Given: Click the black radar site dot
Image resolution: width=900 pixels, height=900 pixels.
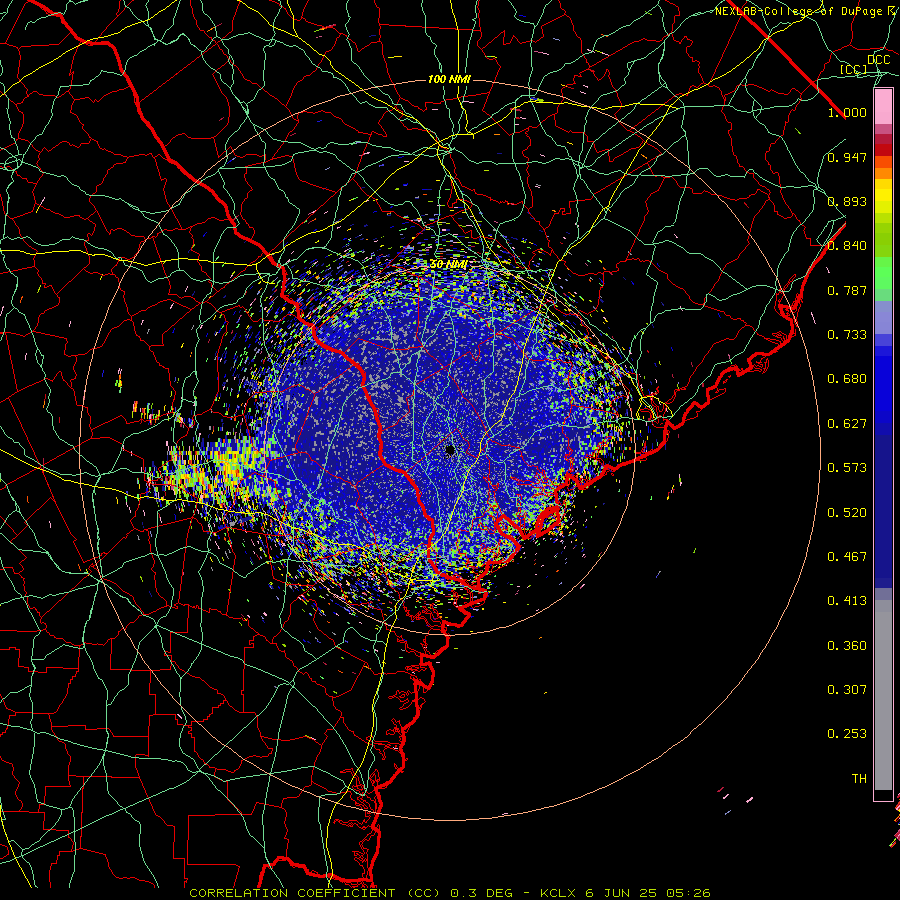Looking at the screenshot, I should click(x=450, y=451).
